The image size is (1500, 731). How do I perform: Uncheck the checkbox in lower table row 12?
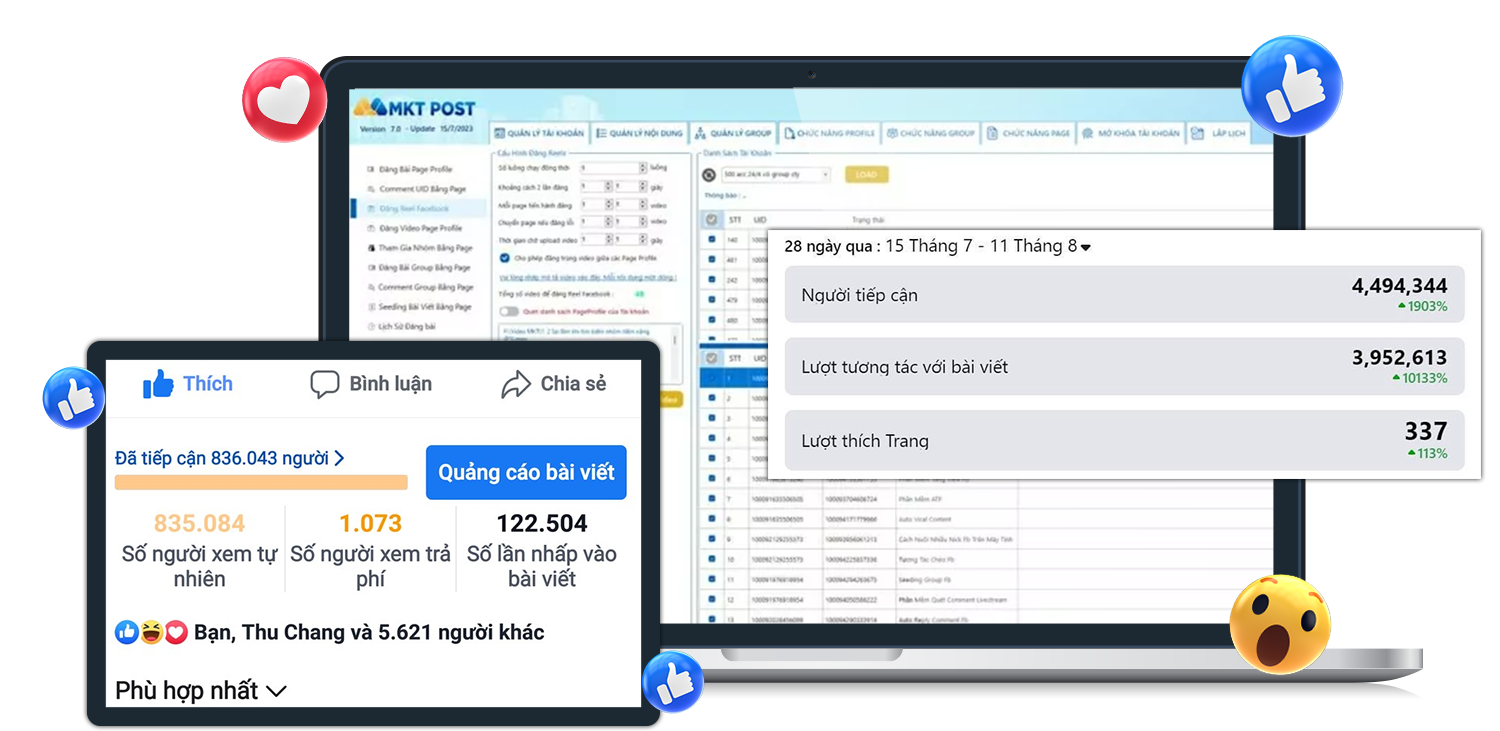tap(711, 599)
